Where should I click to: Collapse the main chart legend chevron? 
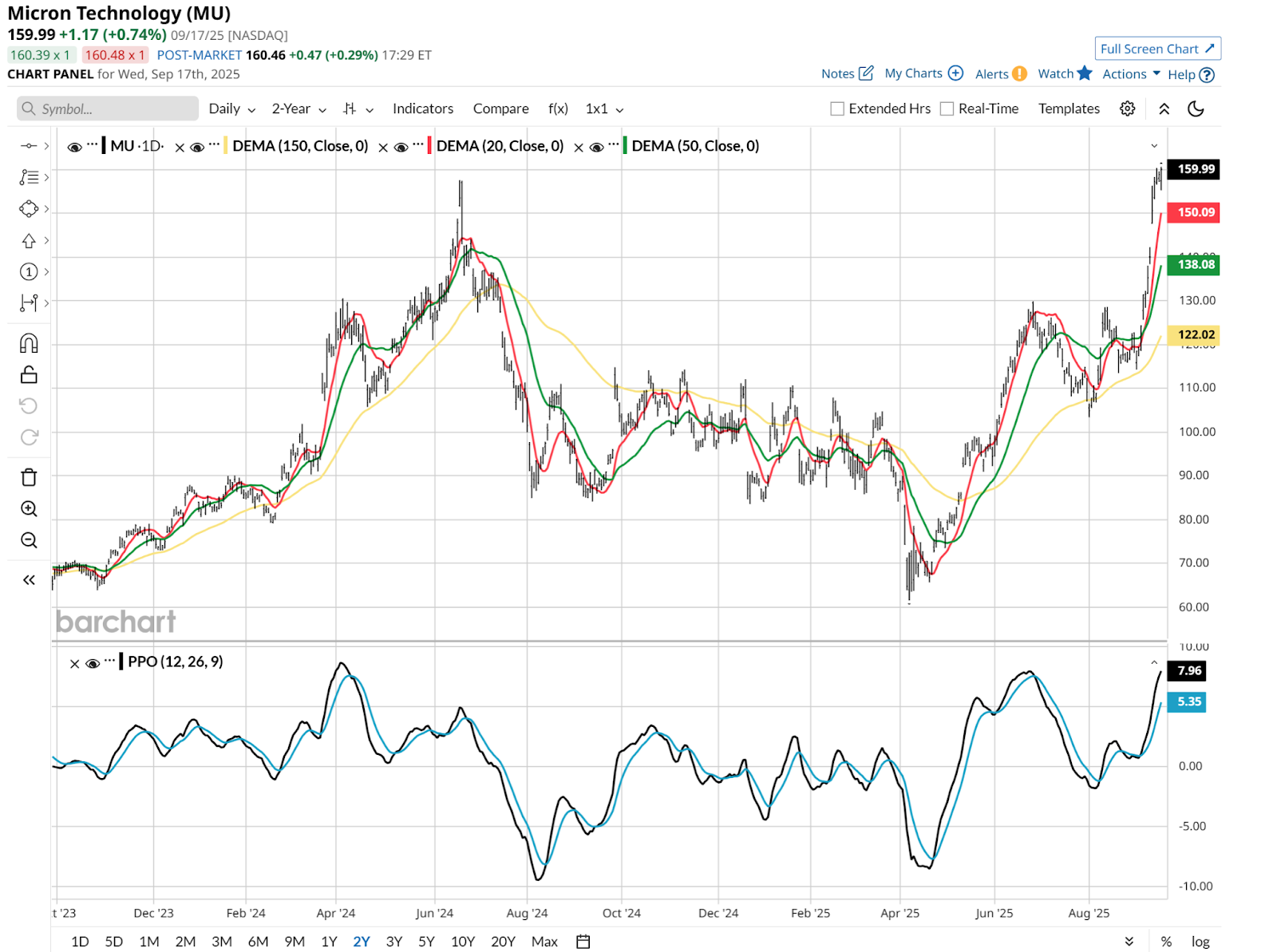tap(1154, 146)
